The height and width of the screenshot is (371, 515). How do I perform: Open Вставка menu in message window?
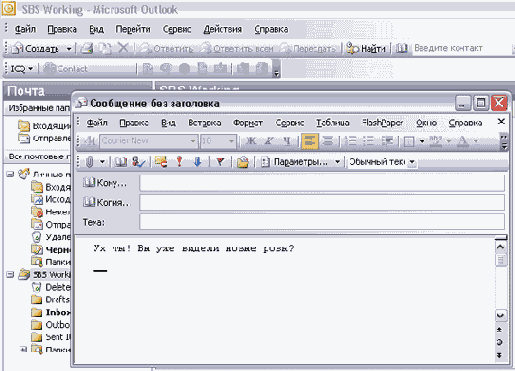(x=205, y=123)
